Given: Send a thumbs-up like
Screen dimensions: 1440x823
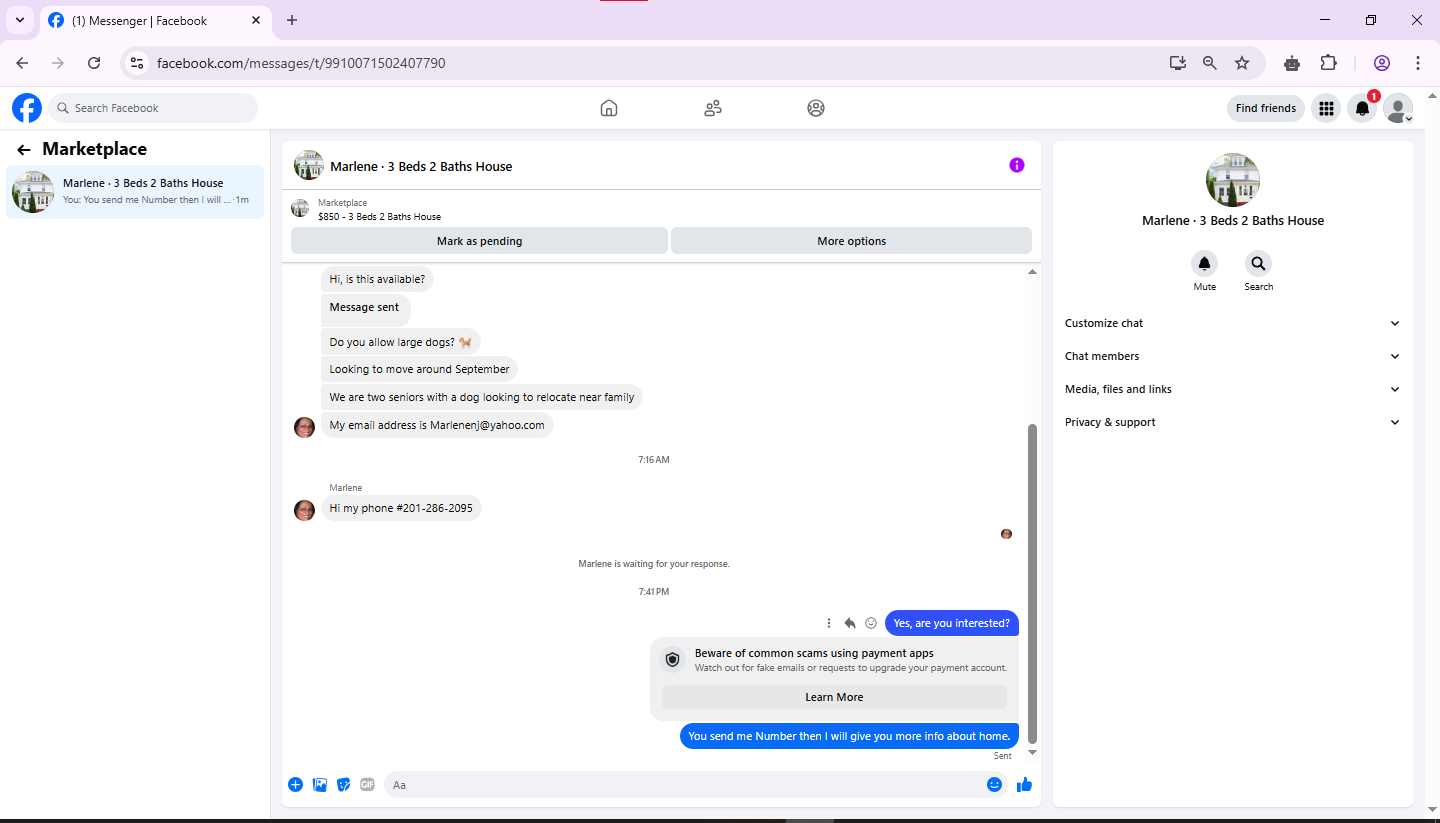Looking at the screenshot, I should [x=1024, y=785].
